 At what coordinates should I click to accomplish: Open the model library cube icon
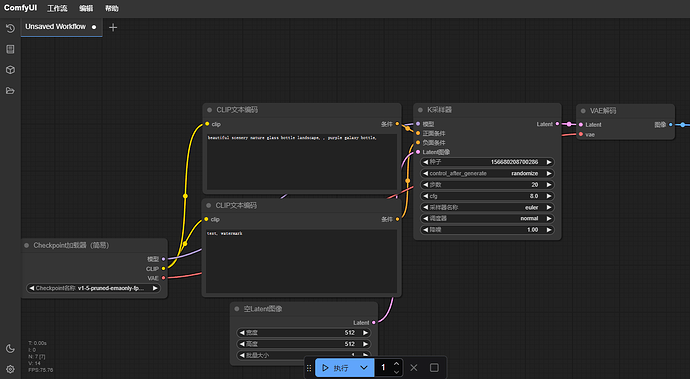pyautogui.click(x=10, y=70)
